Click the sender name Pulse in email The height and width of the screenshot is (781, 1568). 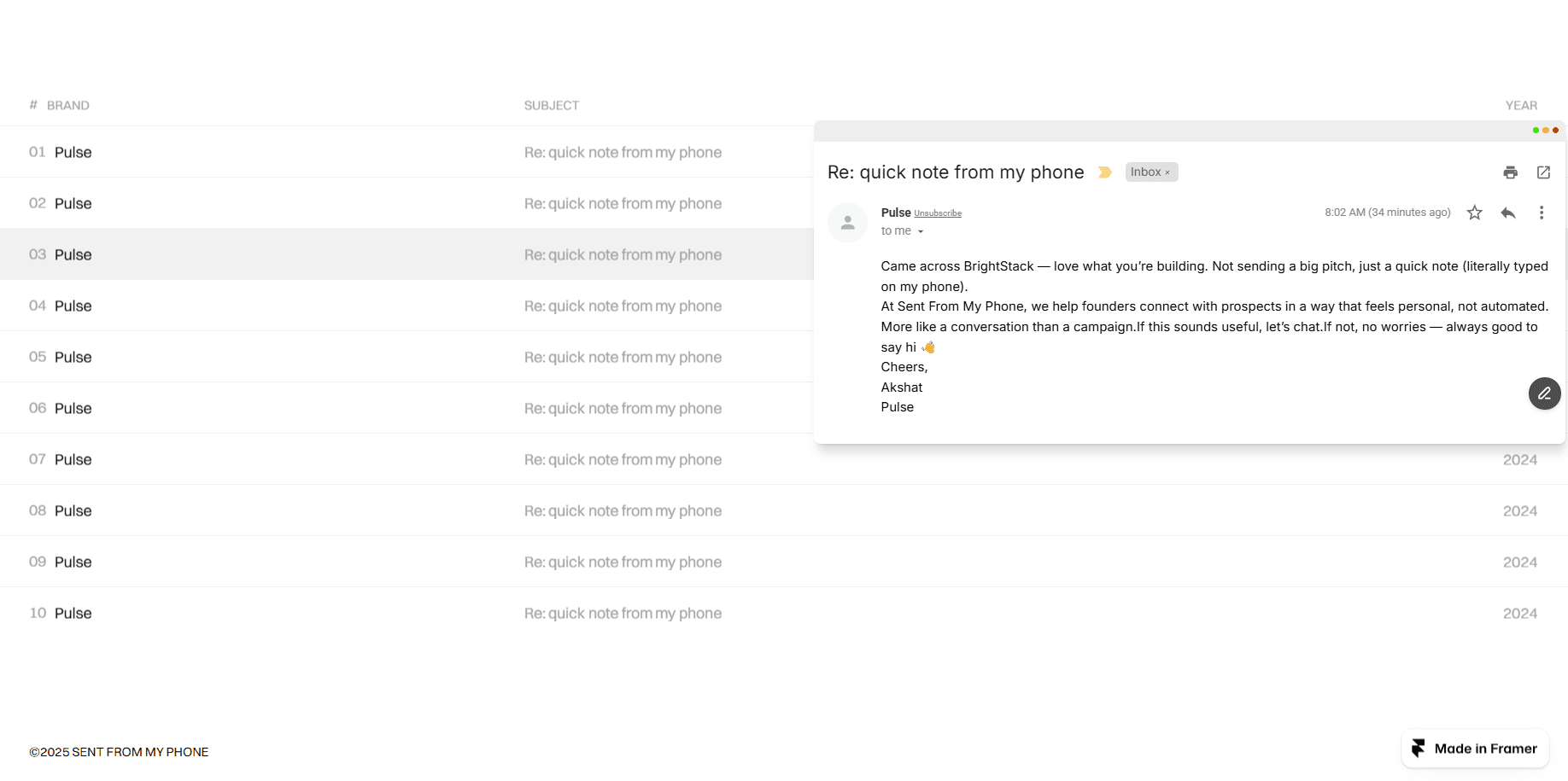[x=896, y=213]
